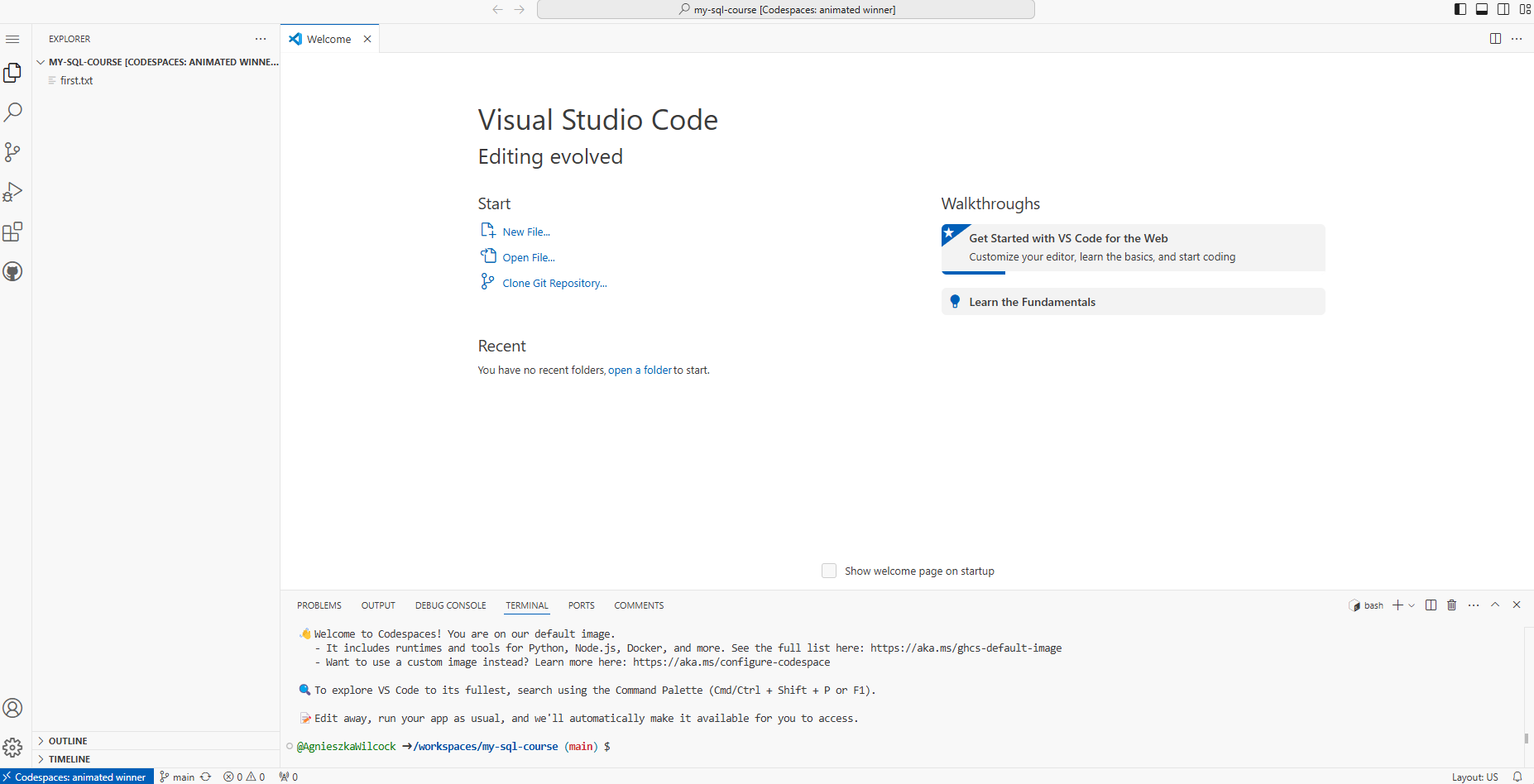Image resolution: width=1534 pixels, height=784 pixels.
Task: Open errors and warnings status bar counter
Action: [x=244, y=777]
